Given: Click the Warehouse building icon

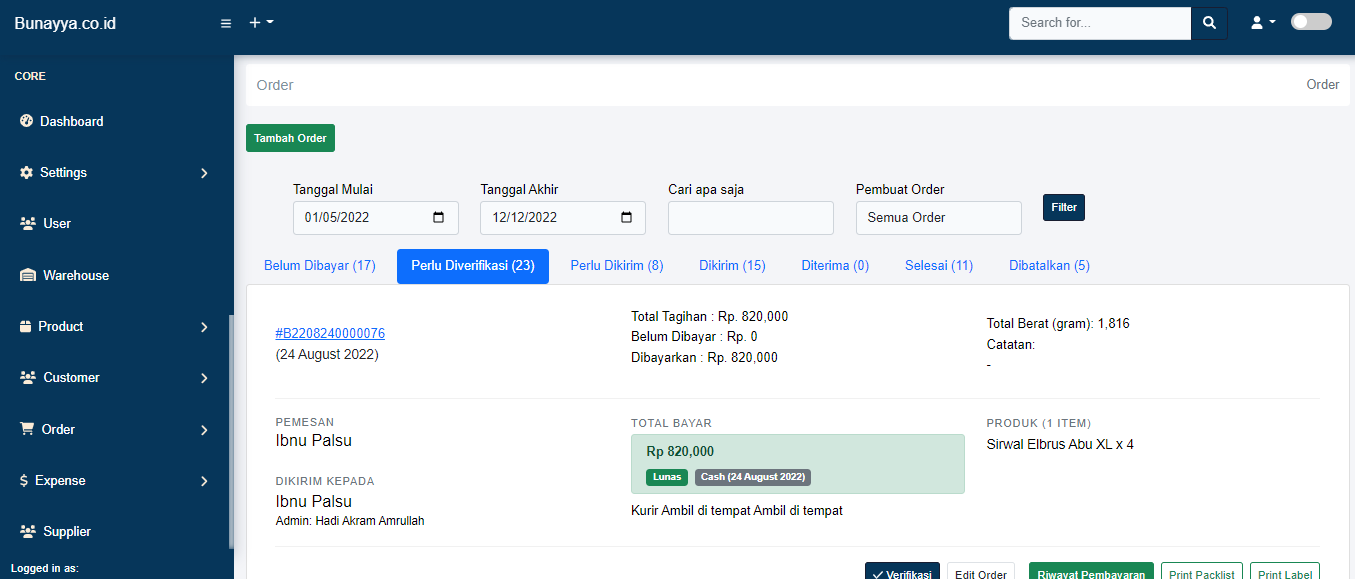Looking at the screenshot, I should tap(27, 275).
